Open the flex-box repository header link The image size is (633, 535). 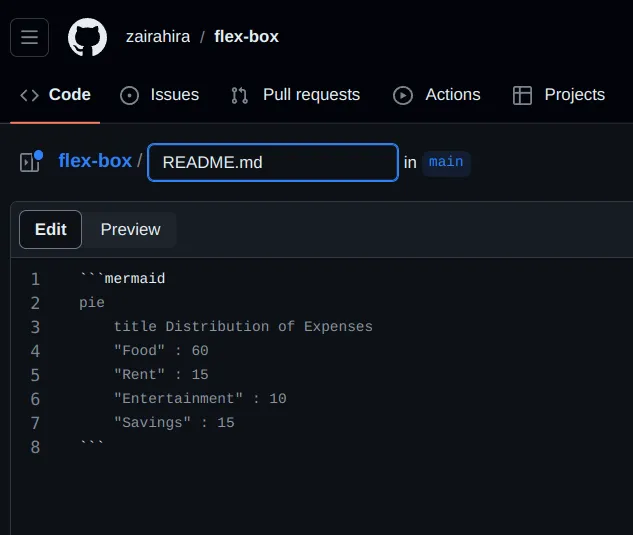point(246,37)
